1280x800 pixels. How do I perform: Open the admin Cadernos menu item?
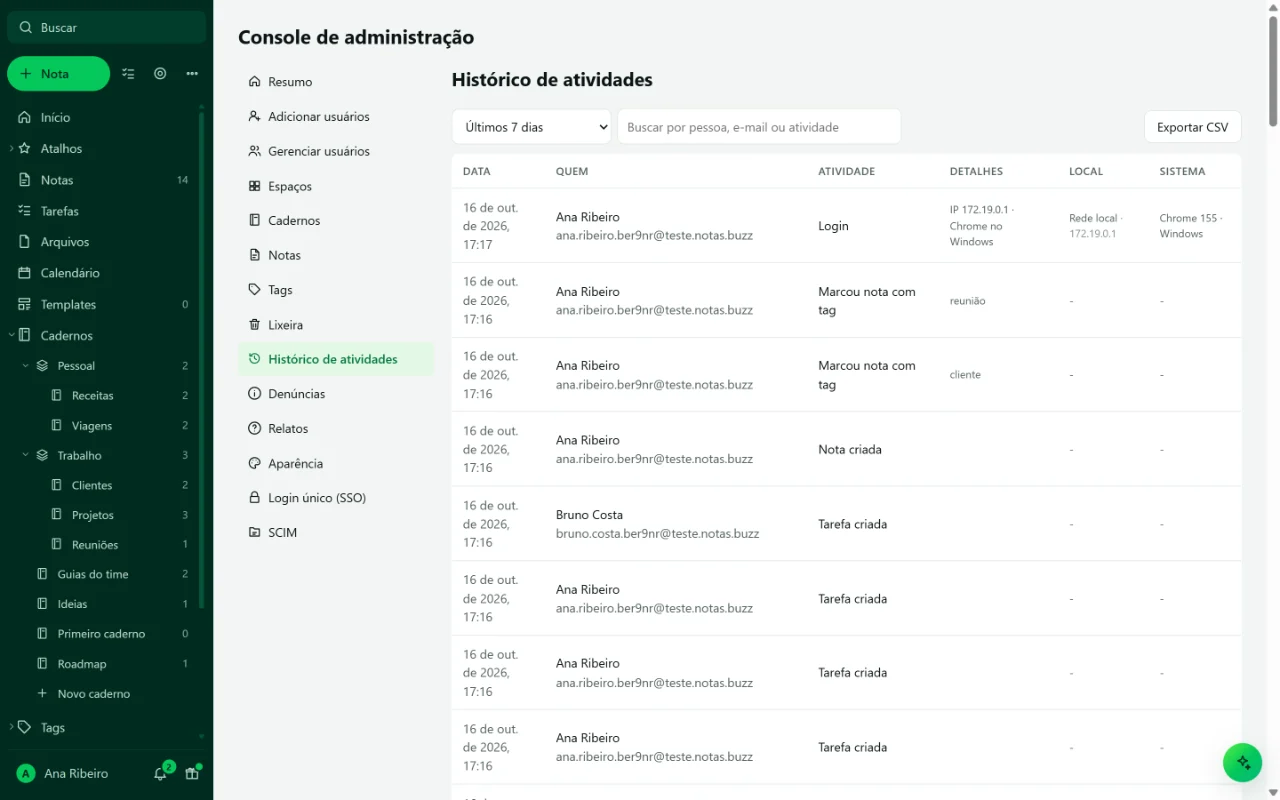point(336,221)
